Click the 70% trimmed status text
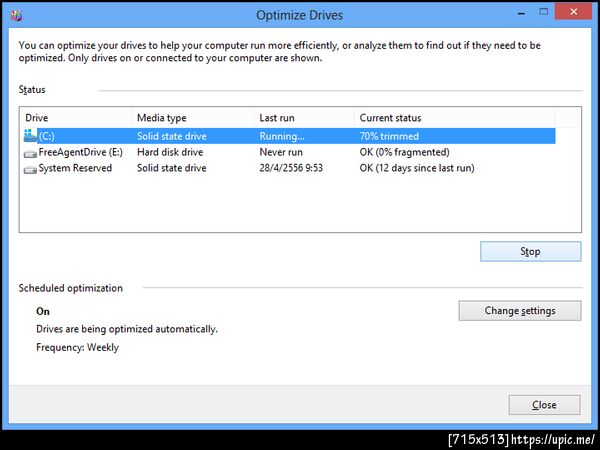Screen dimensions: 600x450 389,135
